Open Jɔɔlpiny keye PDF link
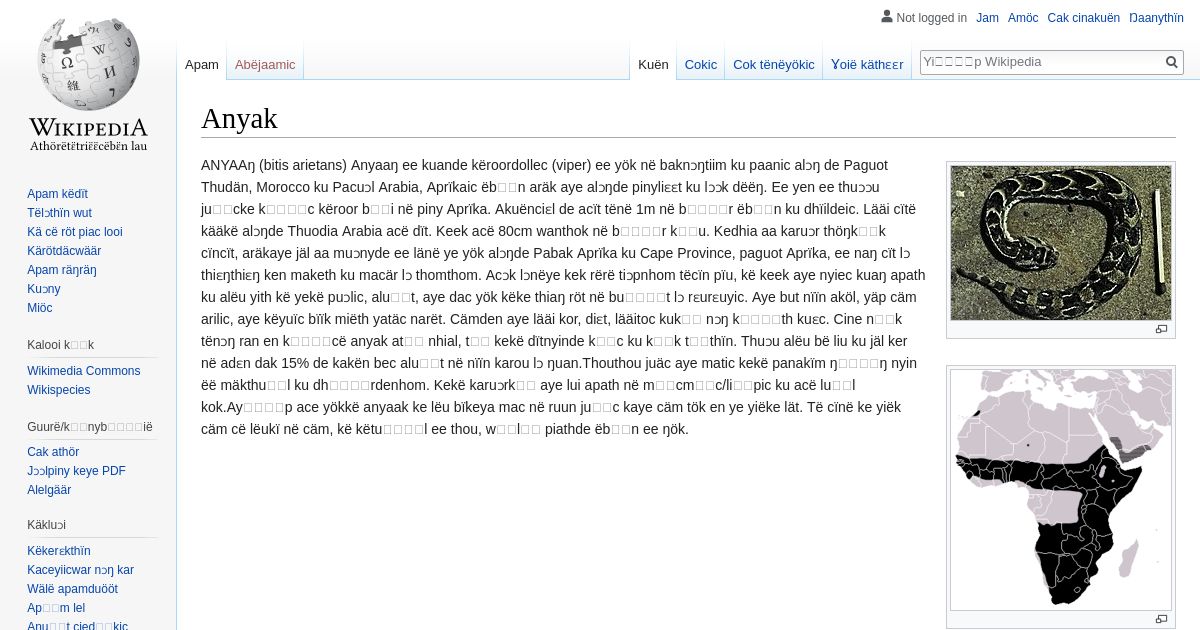This screenshot has height=630, width=1200. point(76,471)
